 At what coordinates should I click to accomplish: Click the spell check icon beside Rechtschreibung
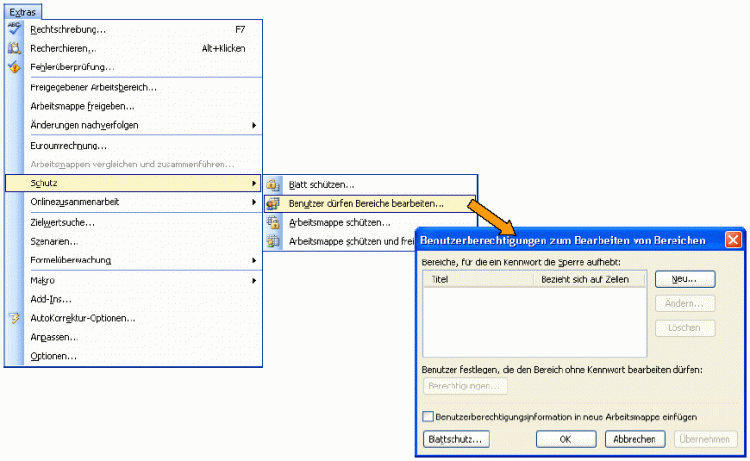point(14,29)
